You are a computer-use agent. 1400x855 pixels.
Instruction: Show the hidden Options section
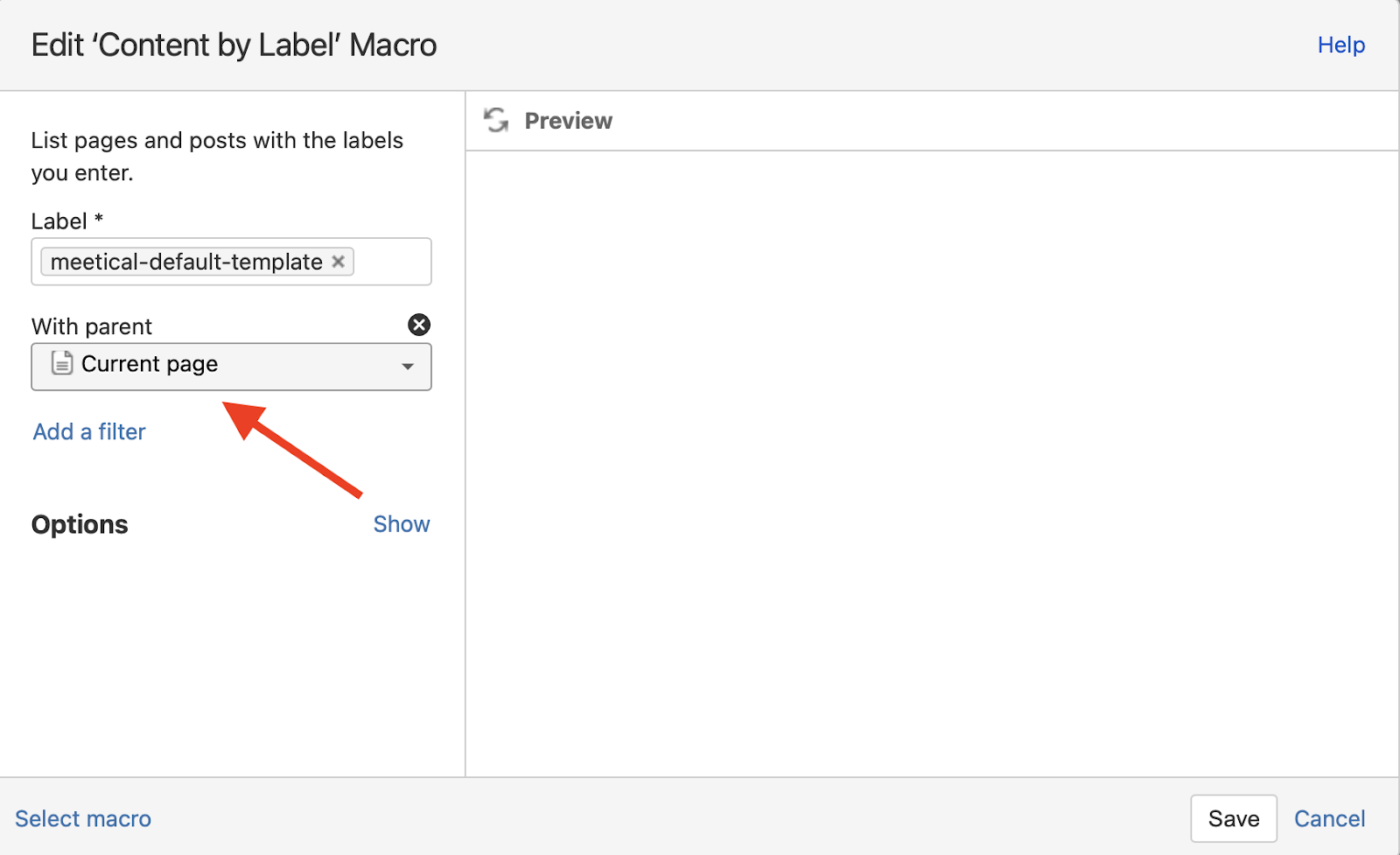402,523
